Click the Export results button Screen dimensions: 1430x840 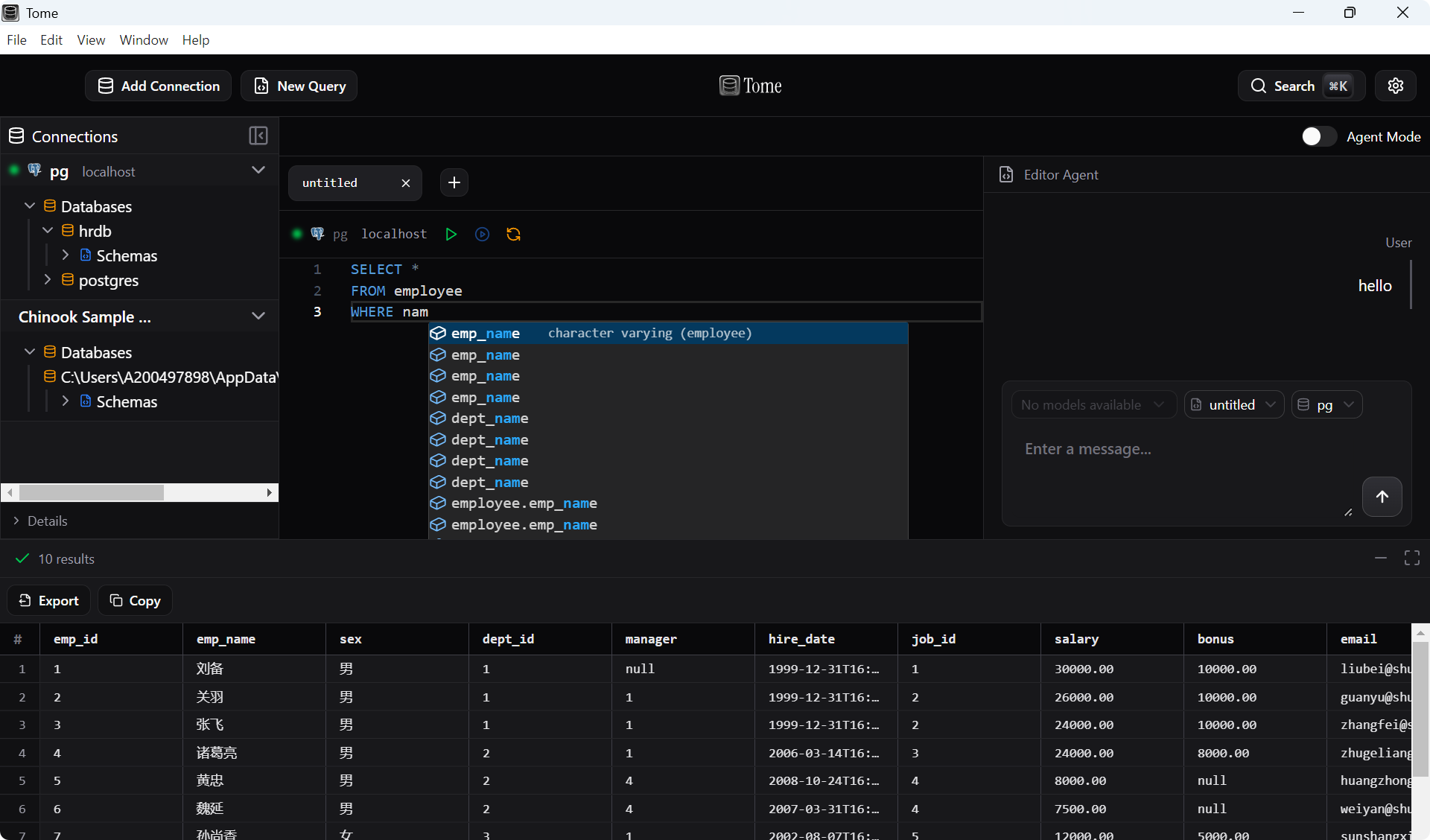click(49, 600)
